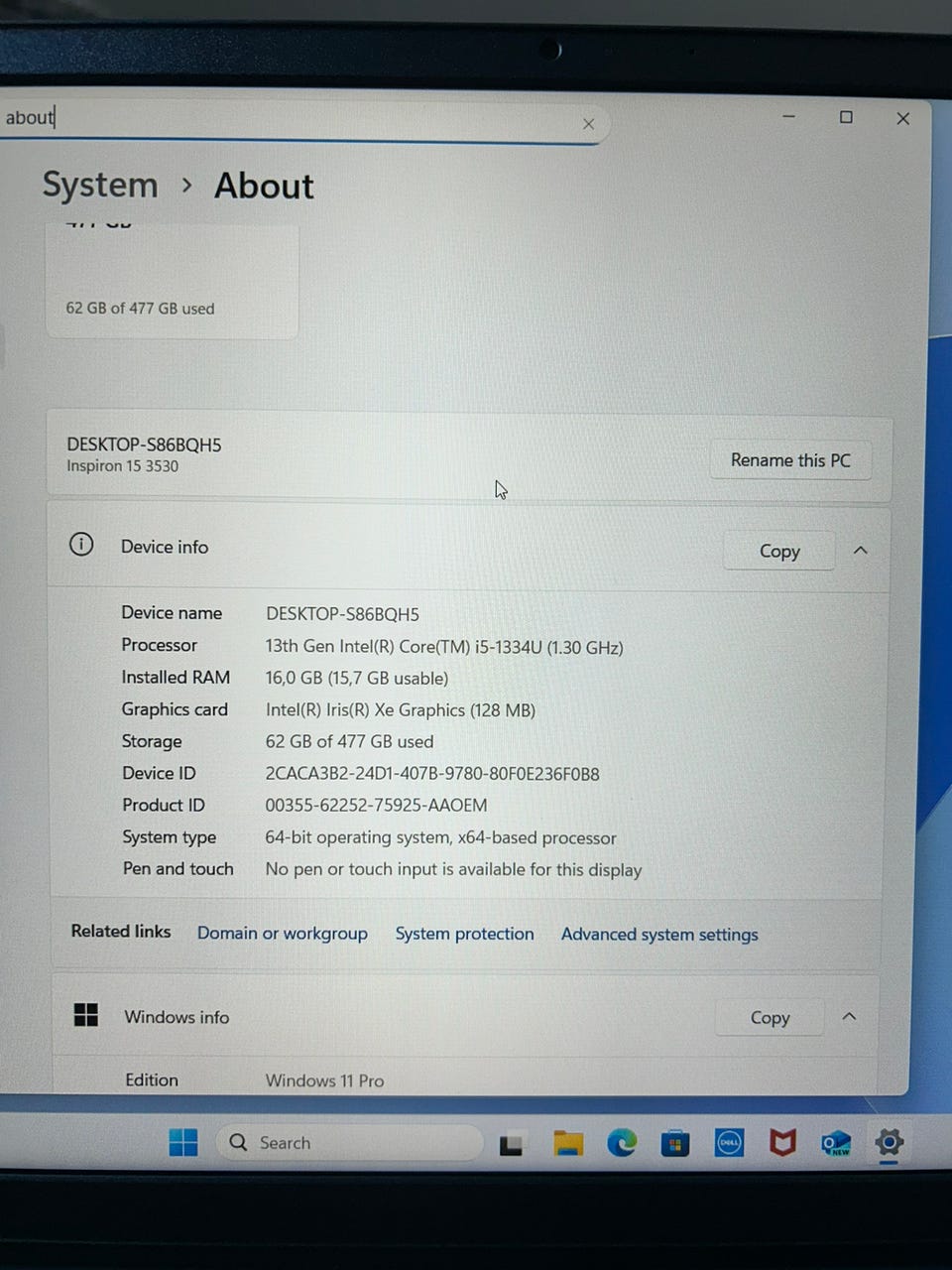Click the Windows info logo icon
Viewport: 952px width, 1270px height.
(x=86, y=1014)
